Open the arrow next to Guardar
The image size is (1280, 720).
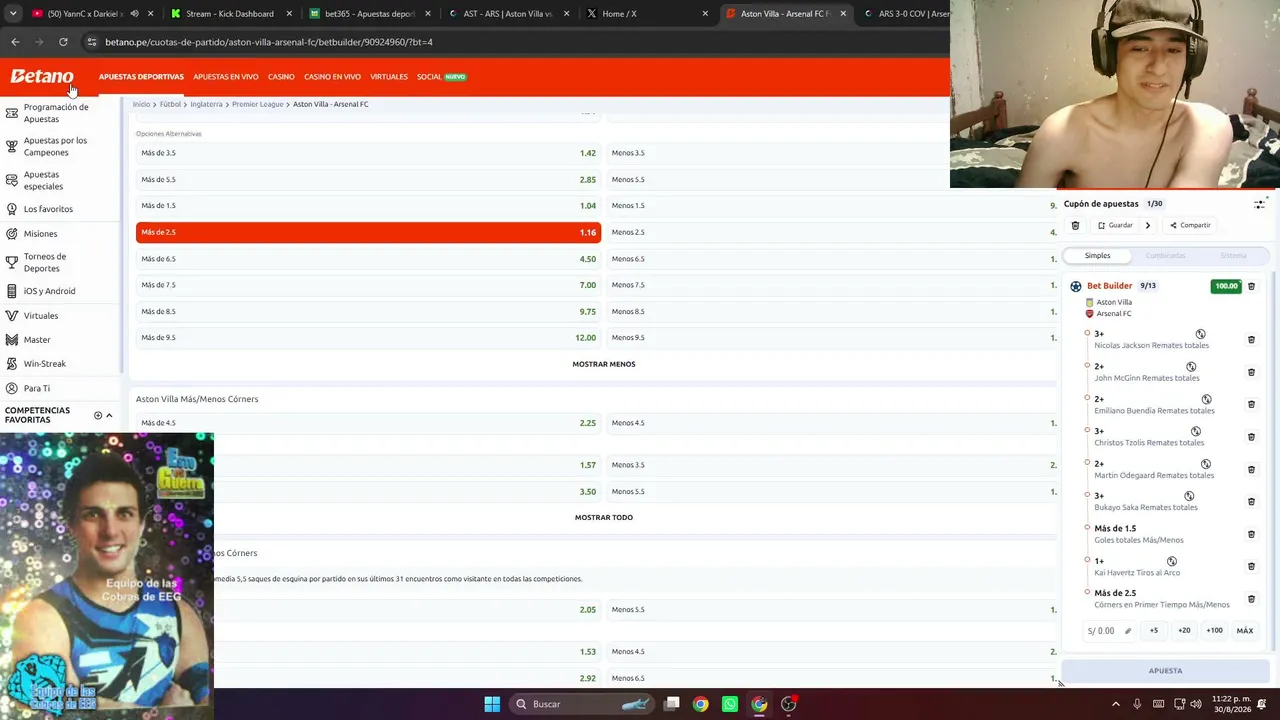(x=1148, y=225)
